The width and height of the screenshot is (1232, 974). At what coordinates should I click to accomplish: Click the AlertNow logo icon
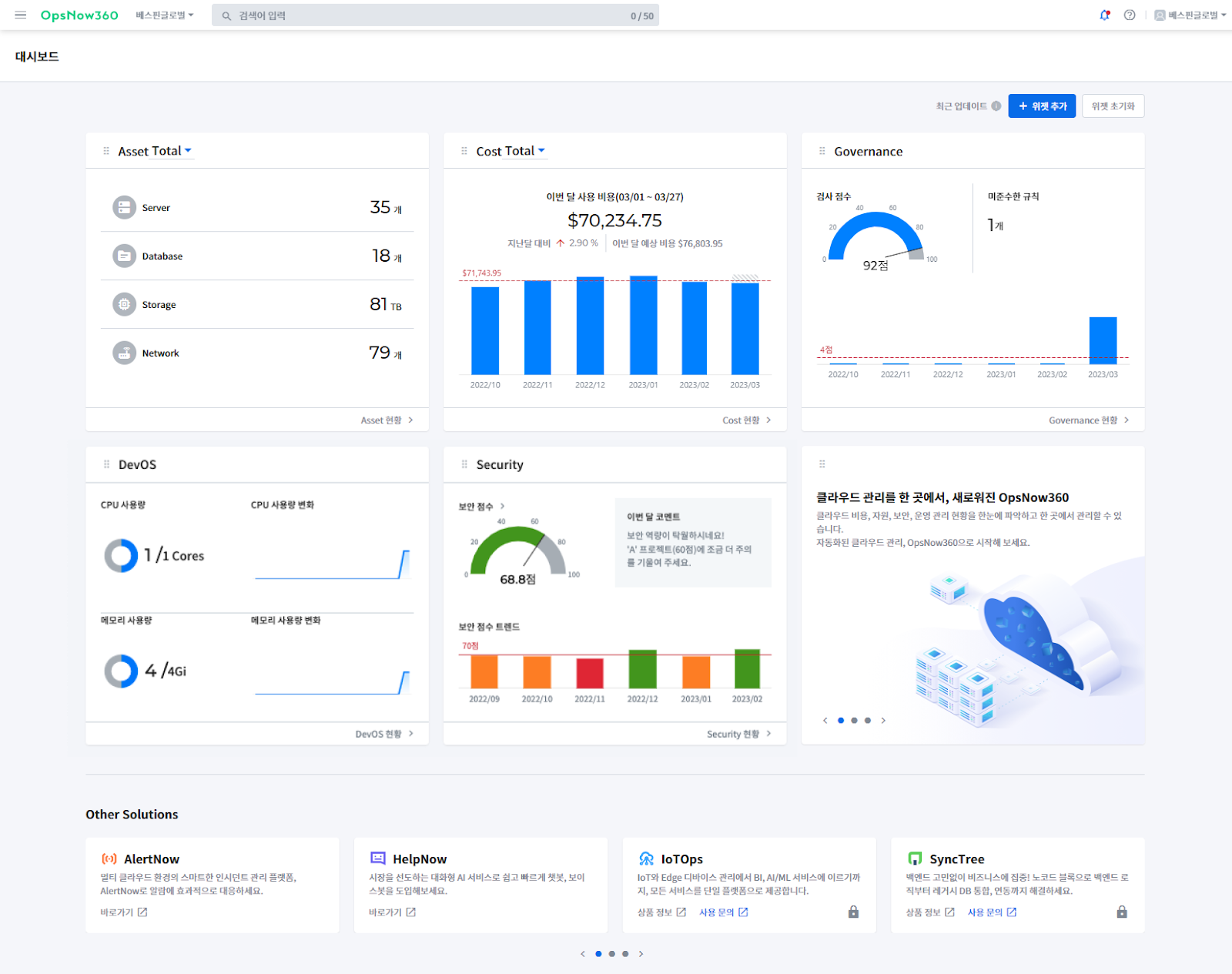pos(109,859)
